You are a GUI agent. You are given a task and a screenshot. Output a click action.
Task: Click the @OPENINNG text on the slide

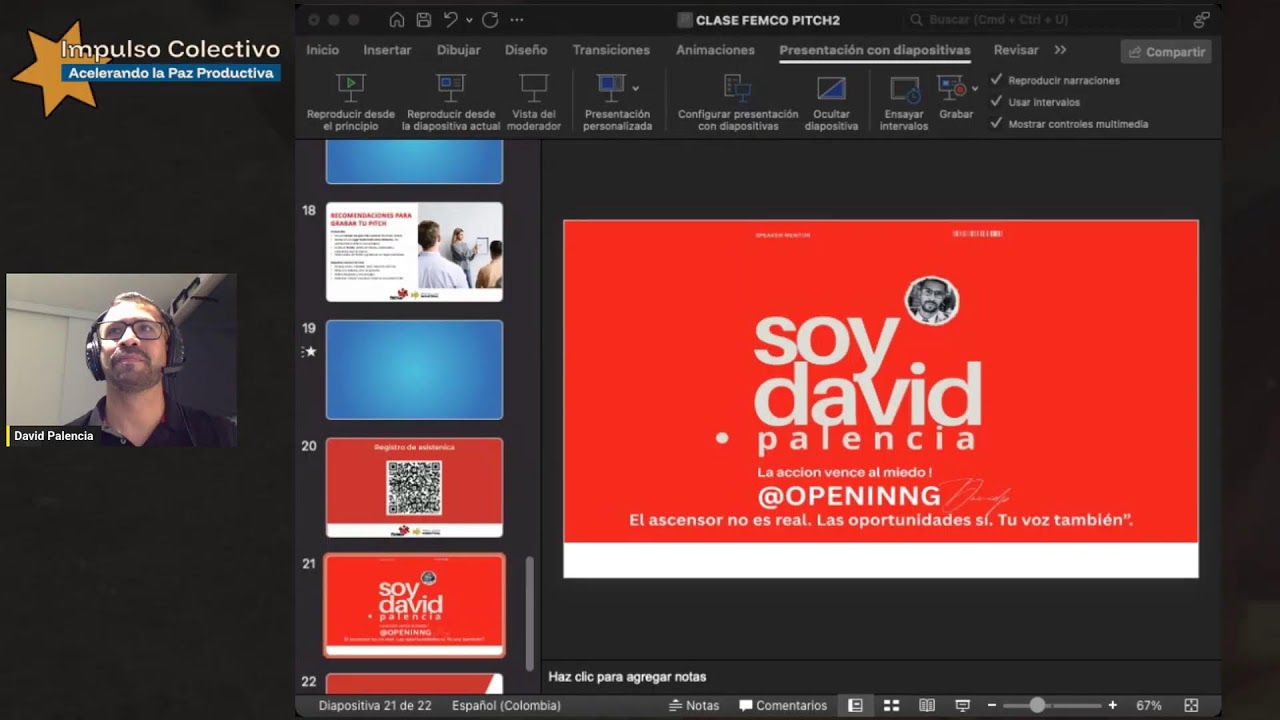coord(849,496)
